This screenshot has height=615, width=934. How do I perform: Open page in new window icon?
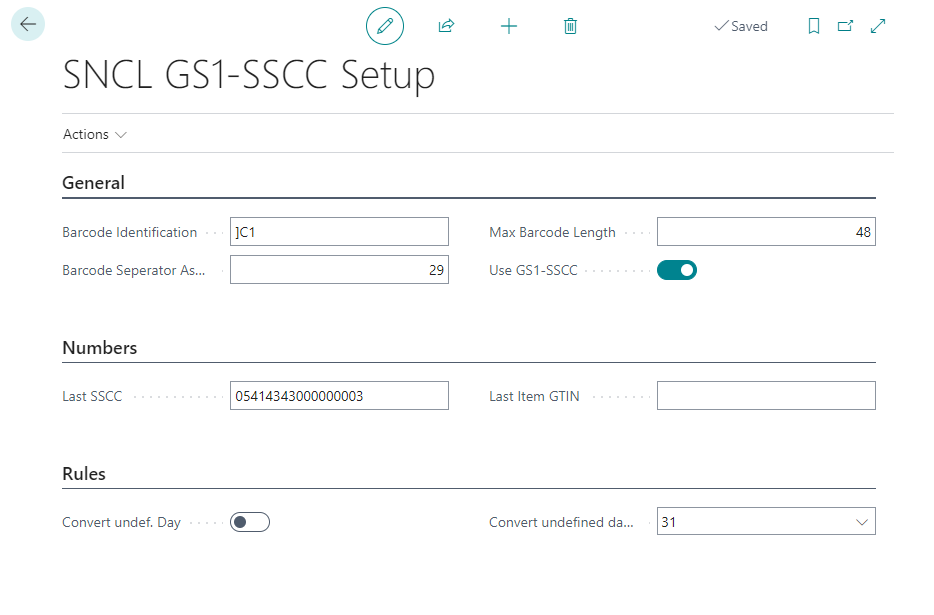845,26
